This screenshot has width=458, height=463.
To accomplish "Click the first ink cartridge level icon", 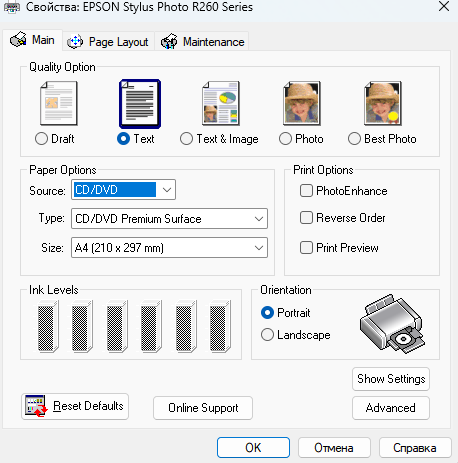I will tap(48, 326).
